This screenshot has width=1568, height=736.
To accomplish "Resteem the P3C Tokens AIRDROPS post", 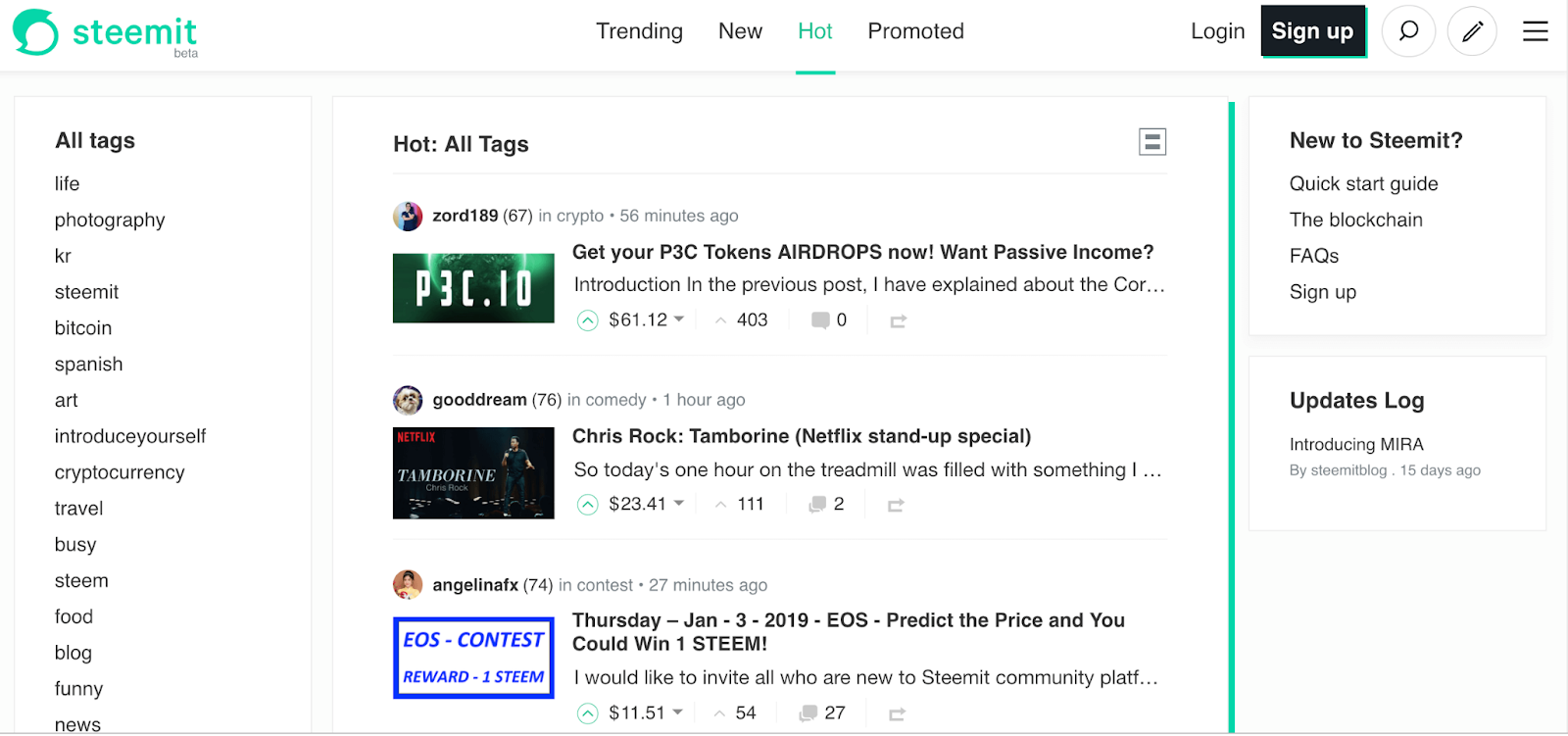I will tap(898, 321).
